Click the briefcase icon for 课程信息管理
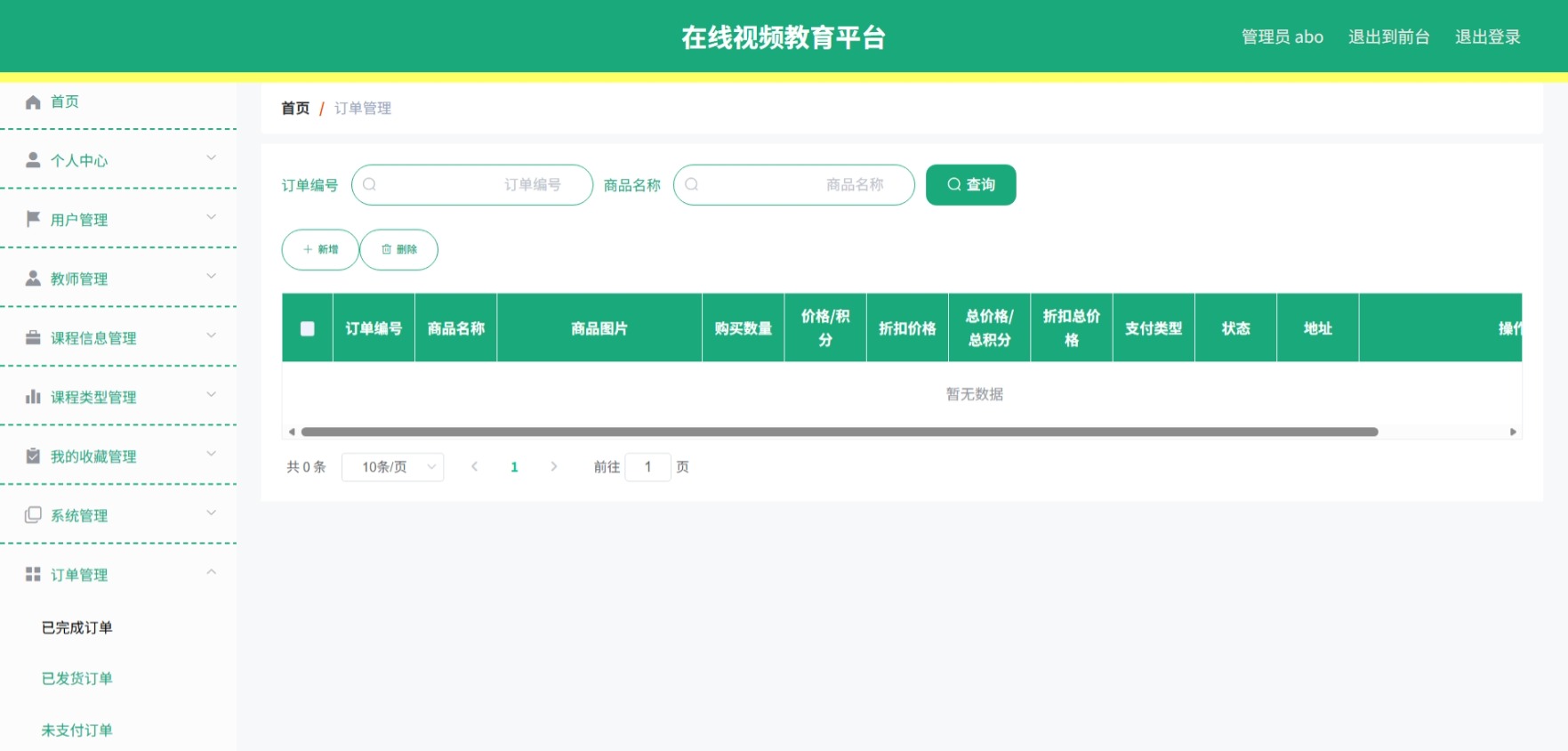 point(33,337)
